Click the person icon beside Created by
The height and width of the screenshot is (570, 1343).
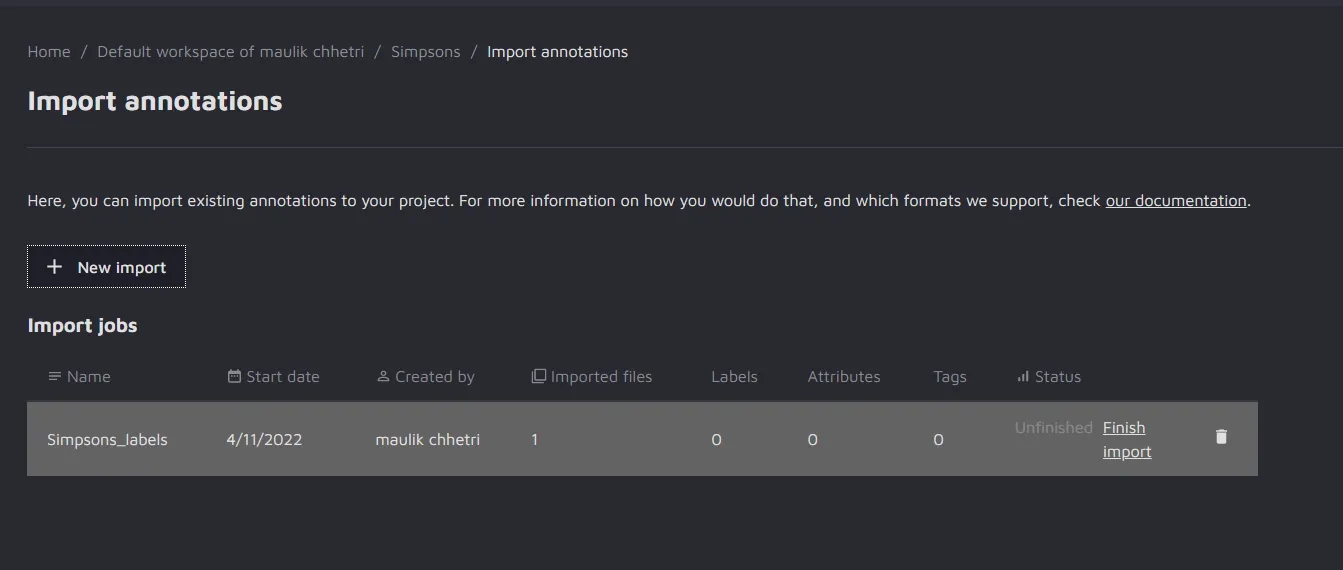click(x=383, y=377)
